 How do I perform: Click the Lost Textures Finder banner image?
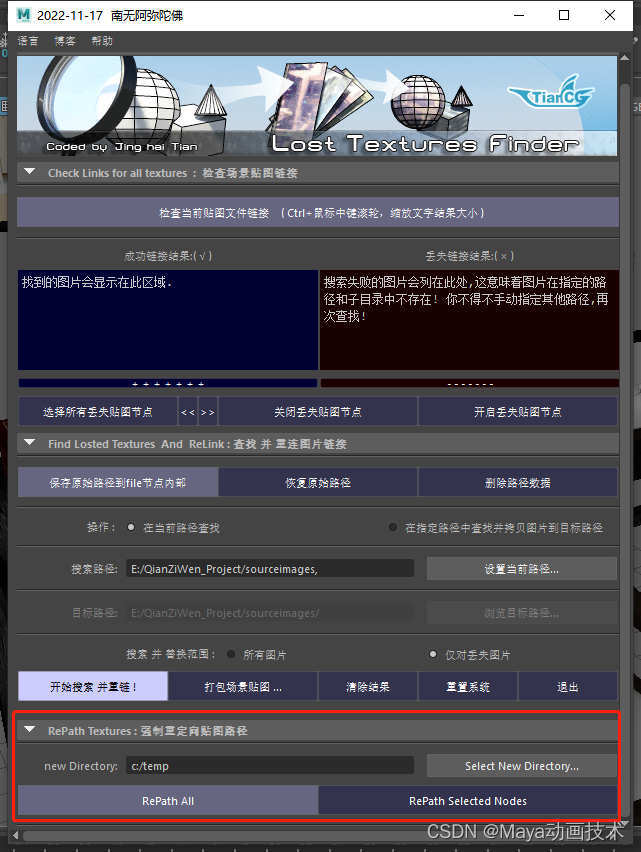pyautogui.click(x=317, y=105)
